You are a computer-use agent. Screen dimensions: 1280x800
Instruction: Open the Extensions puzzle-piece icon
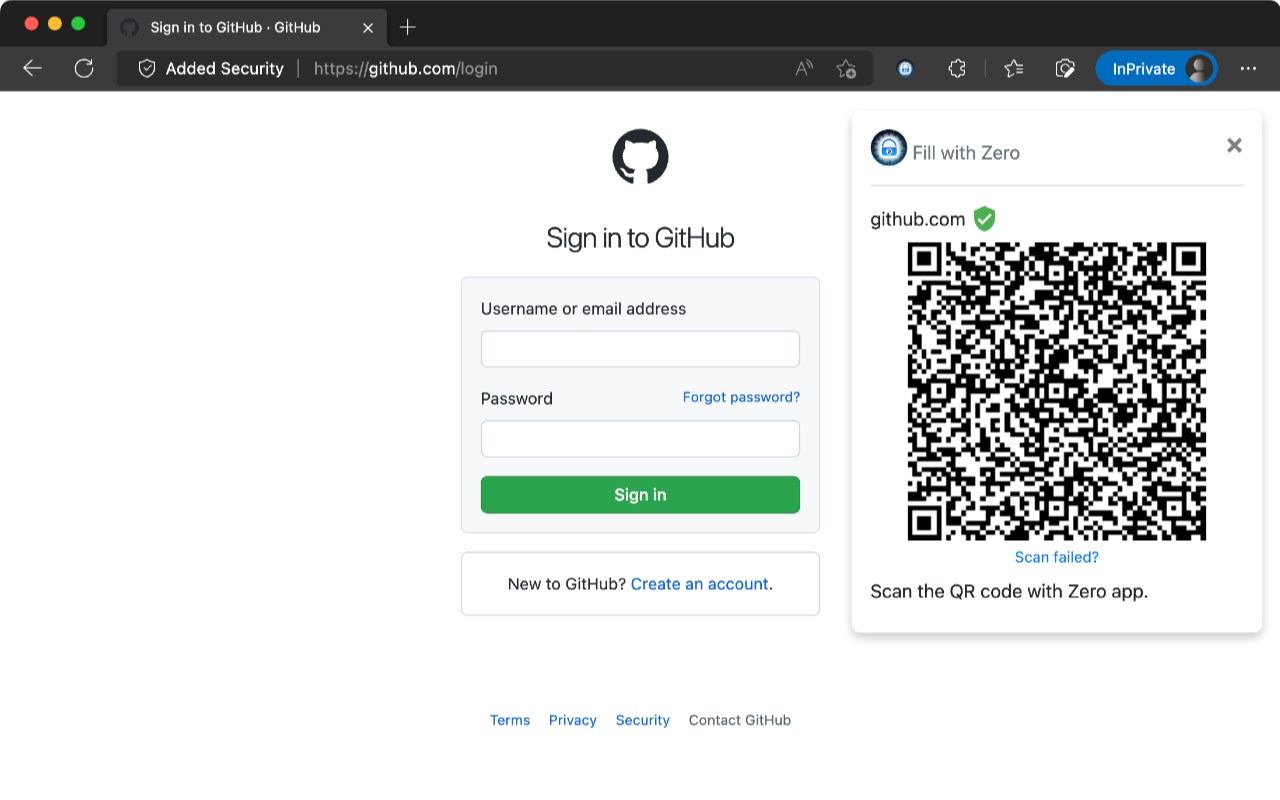coord(957,68)
